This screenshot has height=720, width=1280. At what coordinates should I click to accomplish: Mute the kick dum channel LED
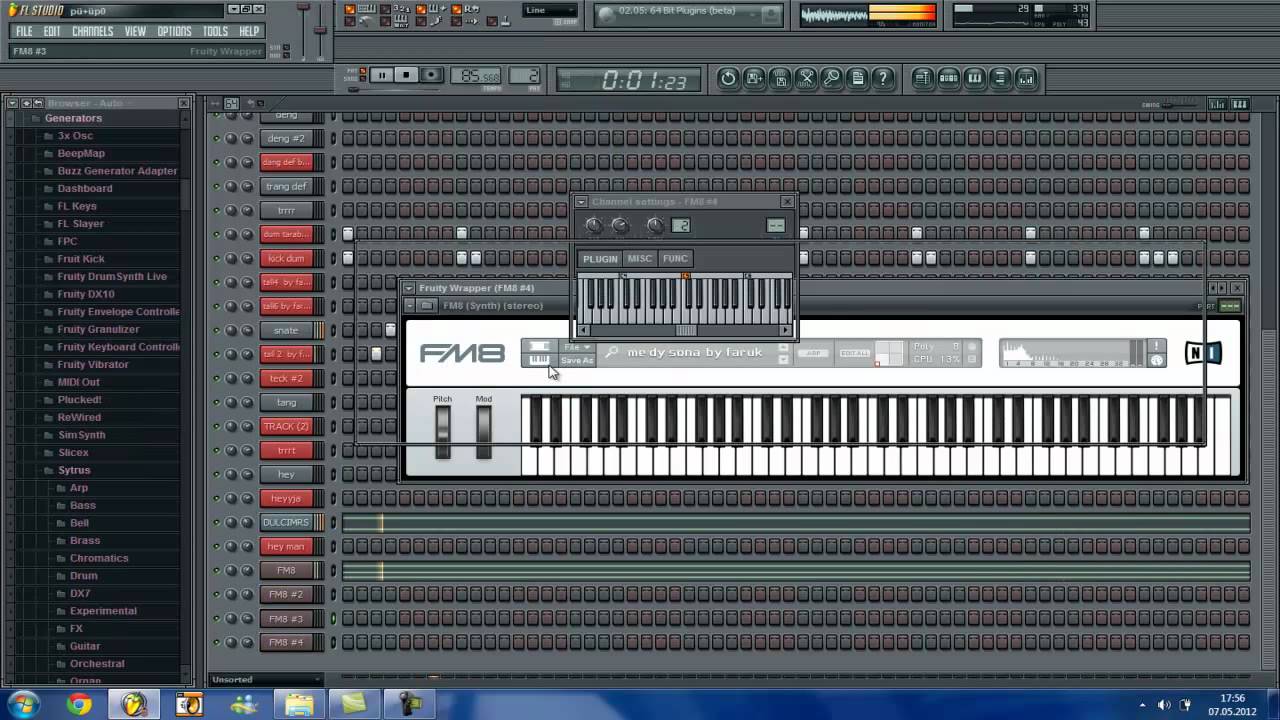coord(216,258)
